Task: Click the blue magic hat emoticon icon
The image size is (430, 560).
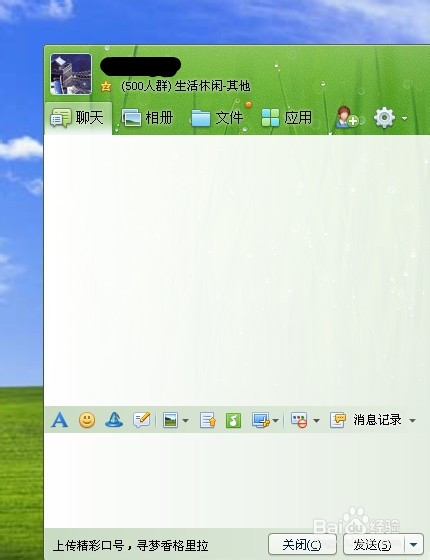Action: (114, 420)
